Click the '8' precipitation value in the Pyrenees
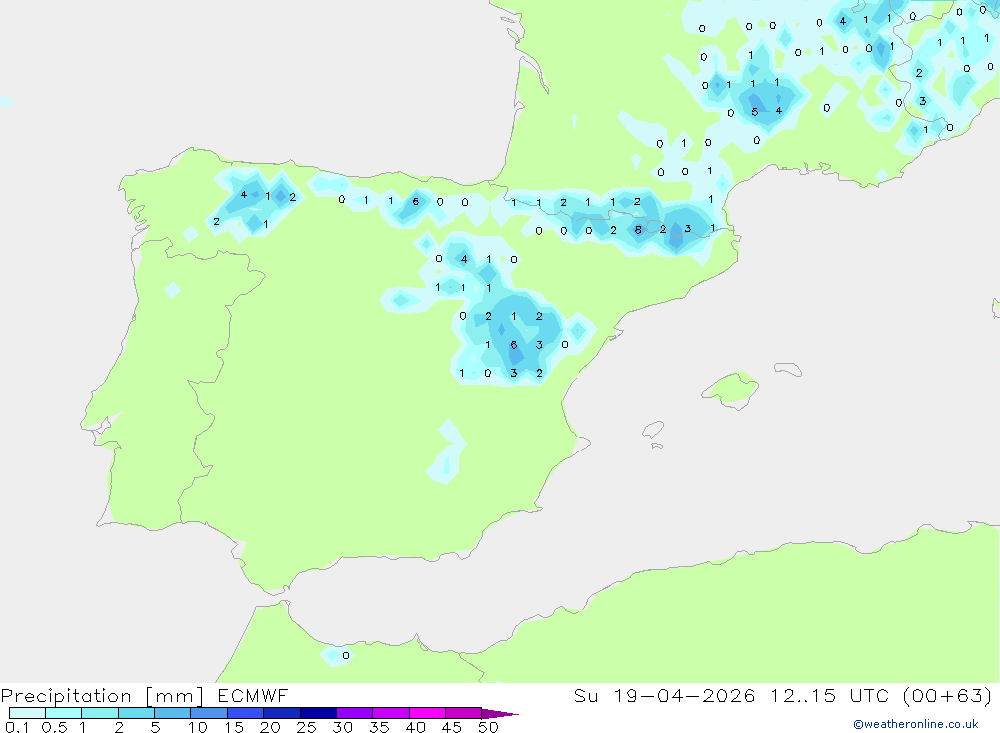Image resolution: width=1000 pixels, height=733 pixels. click(638, 230)
